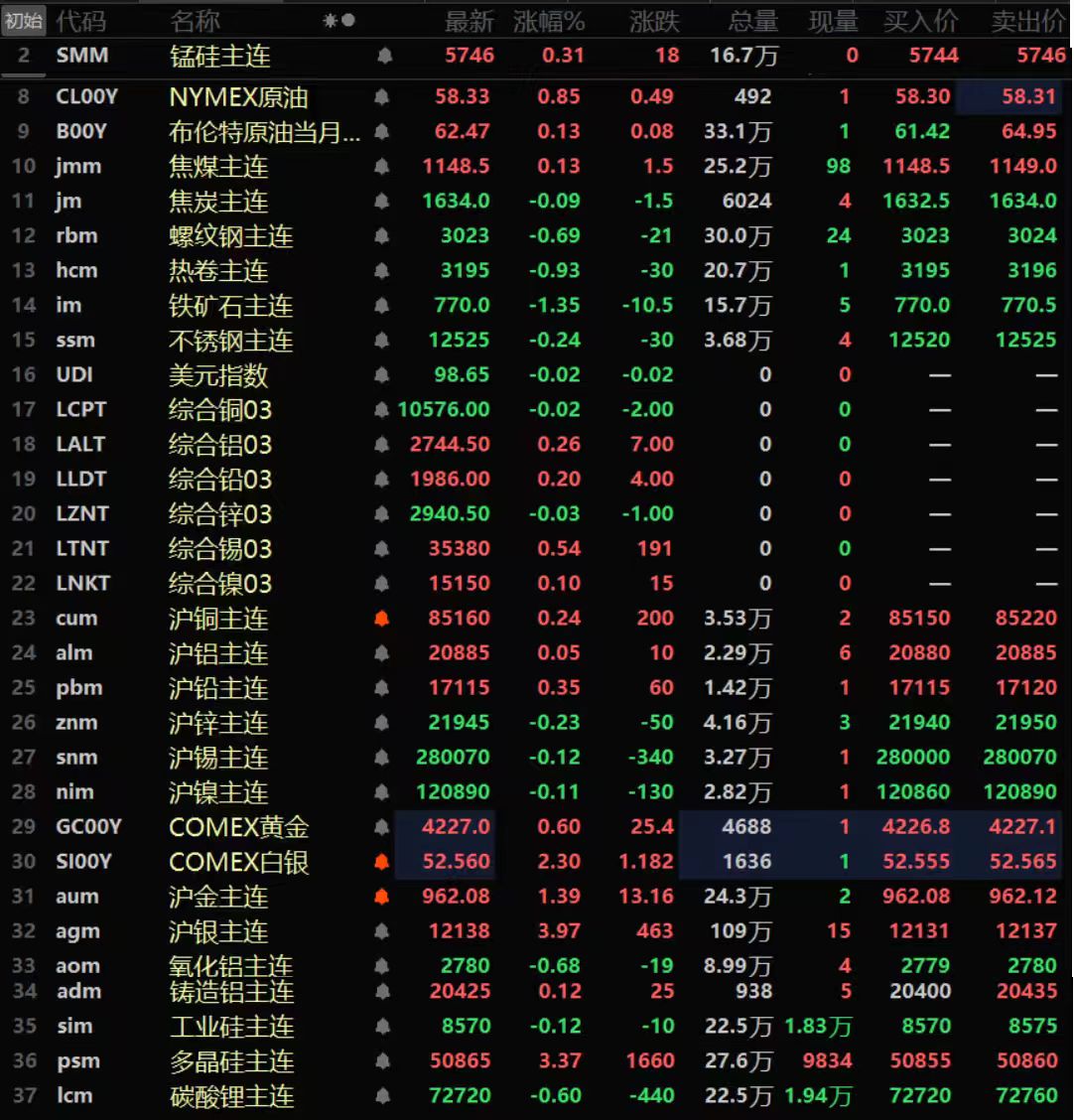Sort by 总量 column header
1074x1120 pixels.
[x=752, y=22]
